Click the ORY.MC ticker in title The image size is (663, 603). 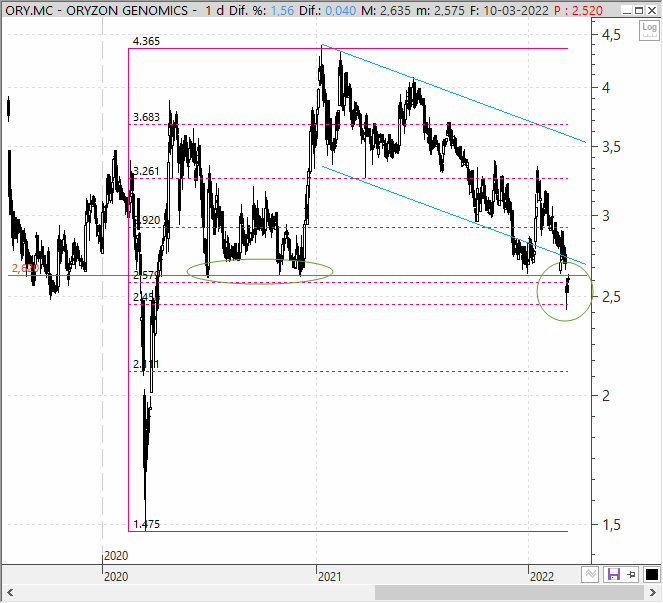(30, 10)
